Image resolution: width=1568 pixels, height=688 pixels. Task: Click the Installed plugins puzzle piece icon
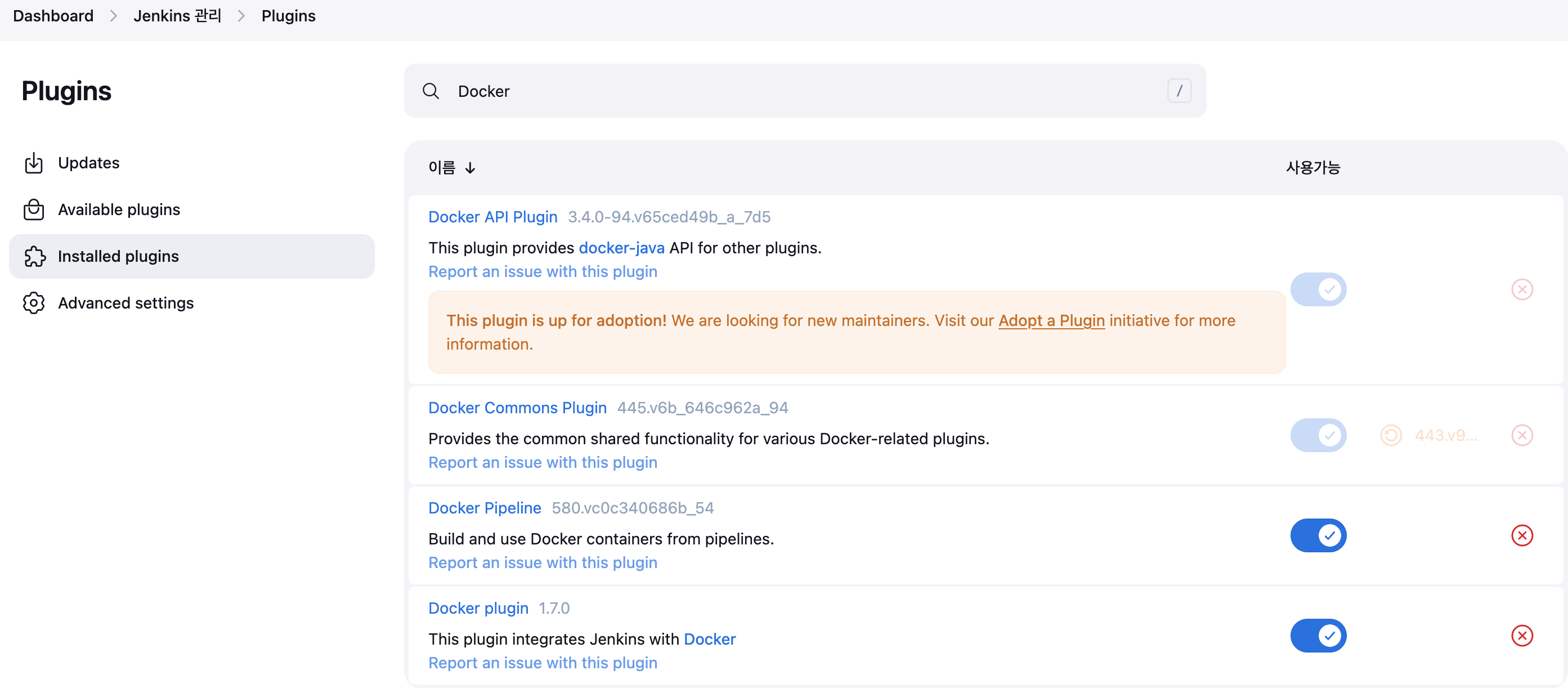[35, 256]
